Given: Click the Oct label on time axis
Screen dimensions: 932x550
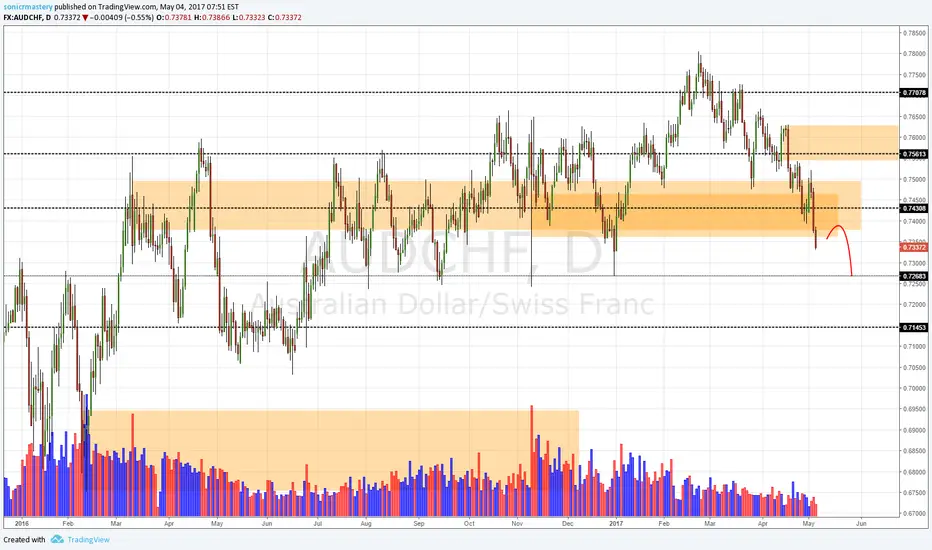Looking at the screenshot, I should [x=470, y=524].
